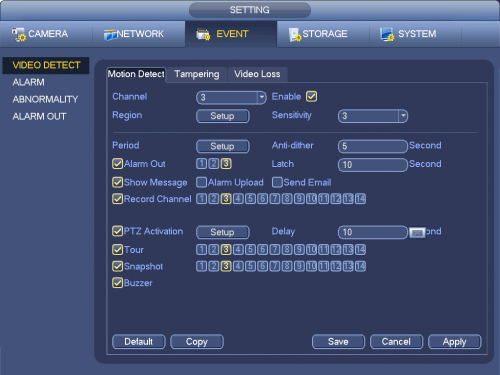500x375 pixels.
Task: Open the SYSTEM settings icon
Action: pyautogui.click(x=387, y=34)
